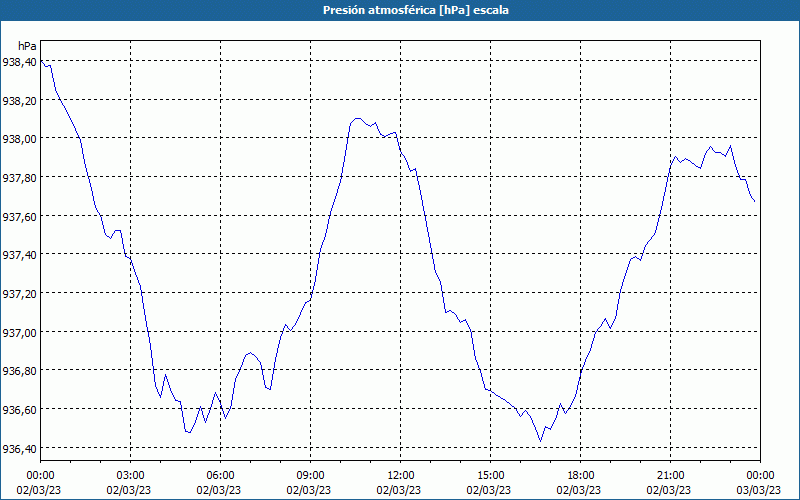Click the 12:00 time label
The width and height of the screenshot is (800, 500).
click(401, 476)
